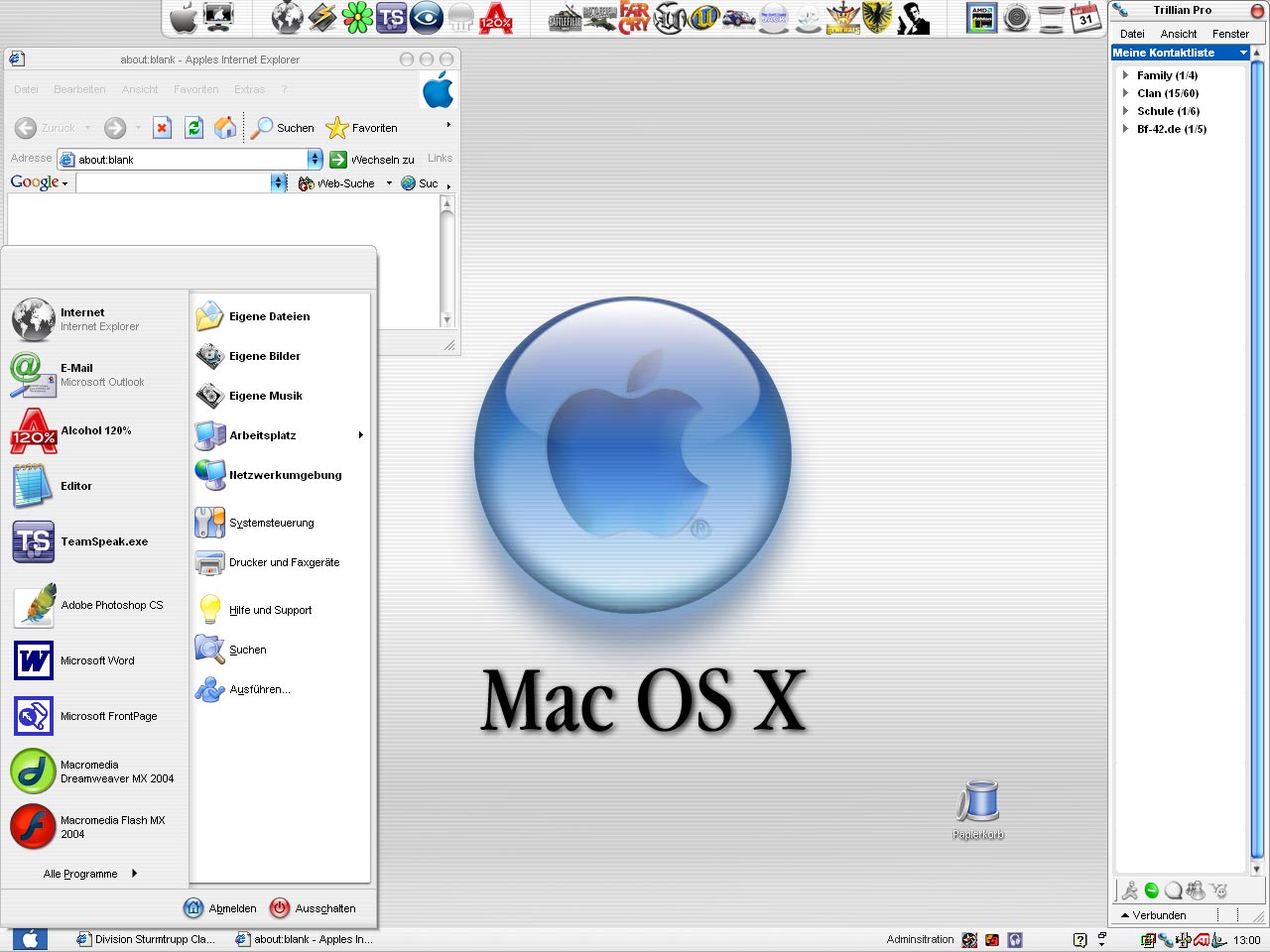Image resolution: width=1270 pixels, height=952 pixels.
Task: Launch Macromedia Flash MX 2004
Action: (94, 827)
